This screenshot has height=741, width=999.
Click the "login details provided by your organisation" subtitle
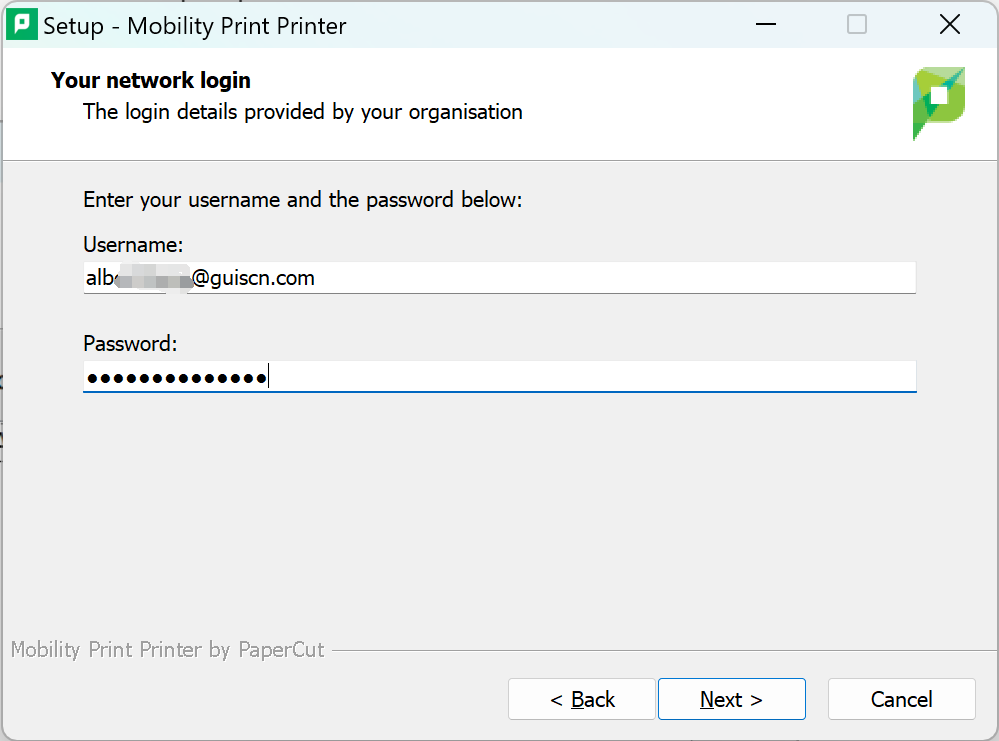click(302, 111)
